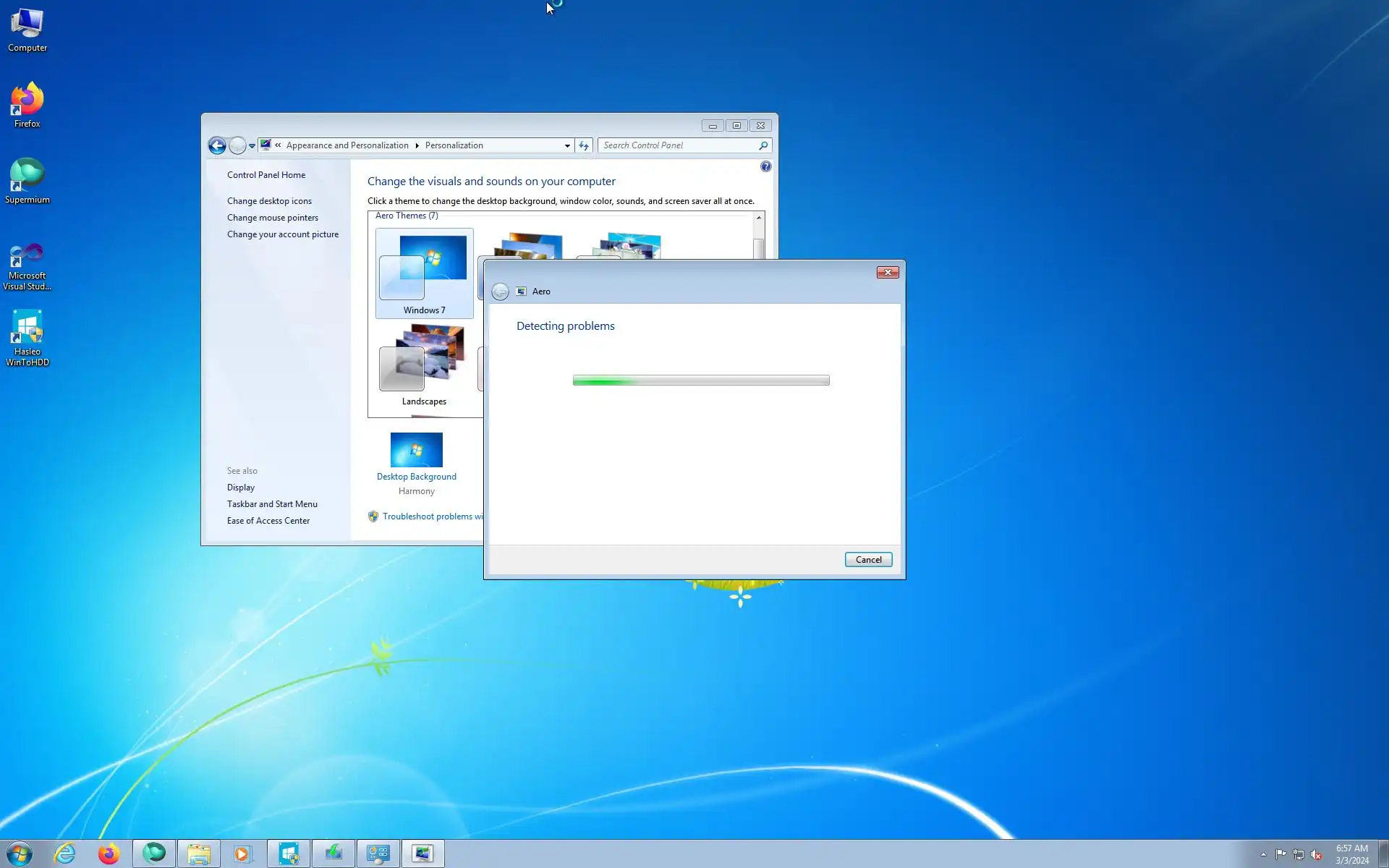The image size is (1389, 868).
Task: Click Appearance and Personalization breadcrumb
Action: (x=347, y=145)
